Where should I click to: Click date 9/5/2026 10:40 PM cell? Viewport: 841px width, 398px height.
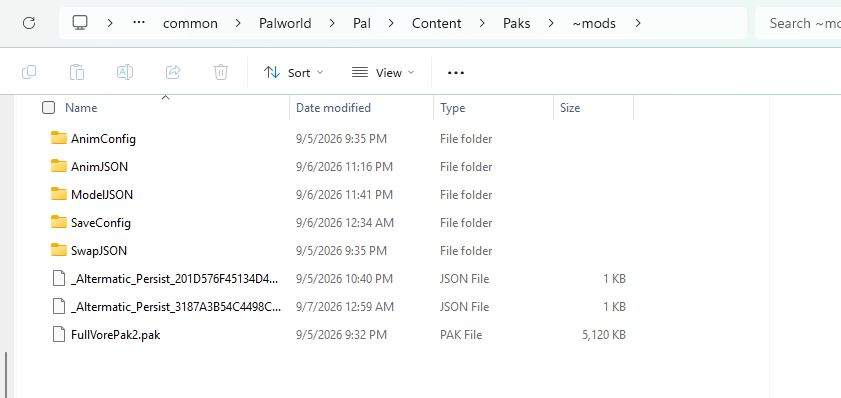[344, 279]
